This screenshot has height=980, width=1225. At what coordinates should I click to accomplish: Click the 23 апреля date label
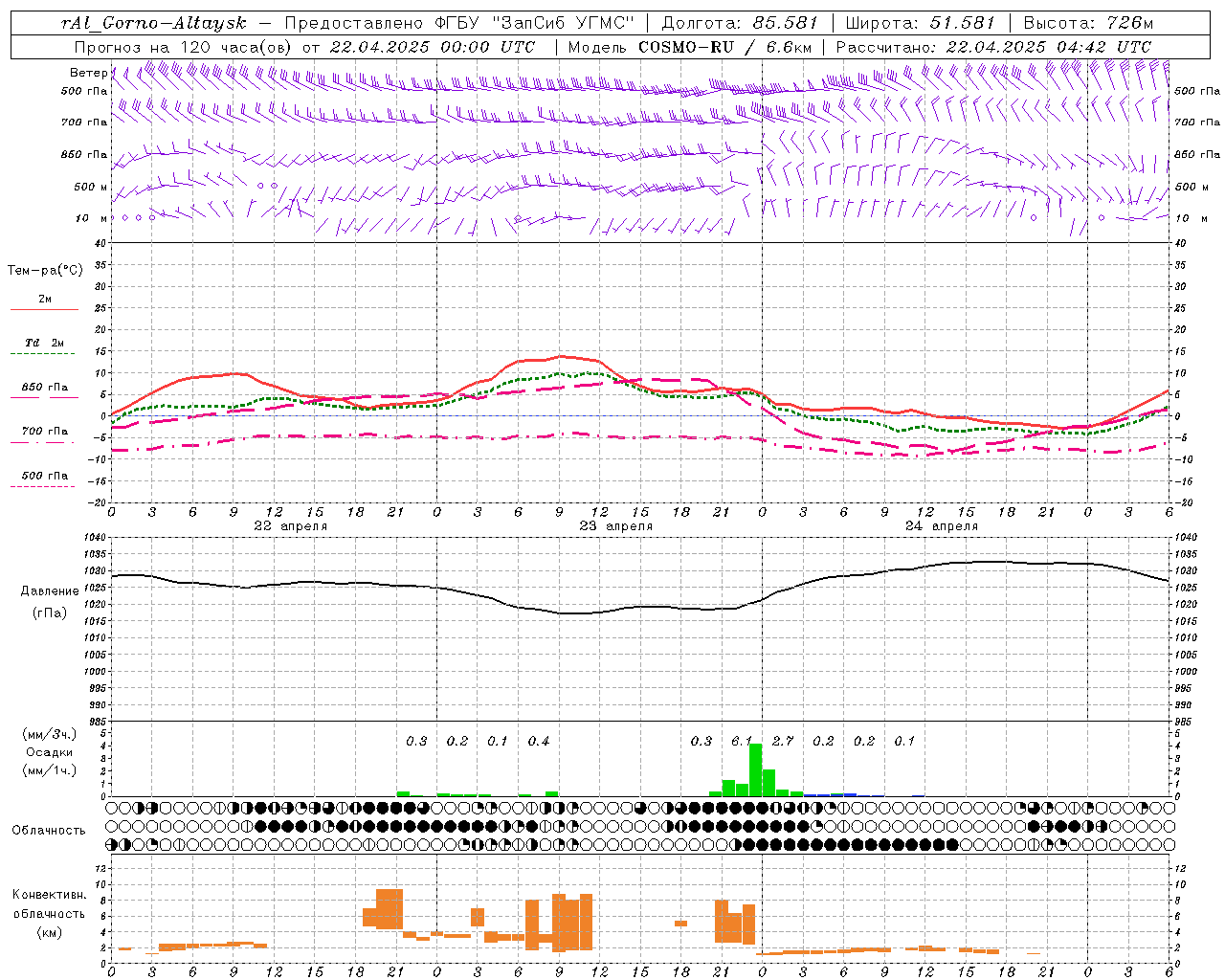click(615, 526)
